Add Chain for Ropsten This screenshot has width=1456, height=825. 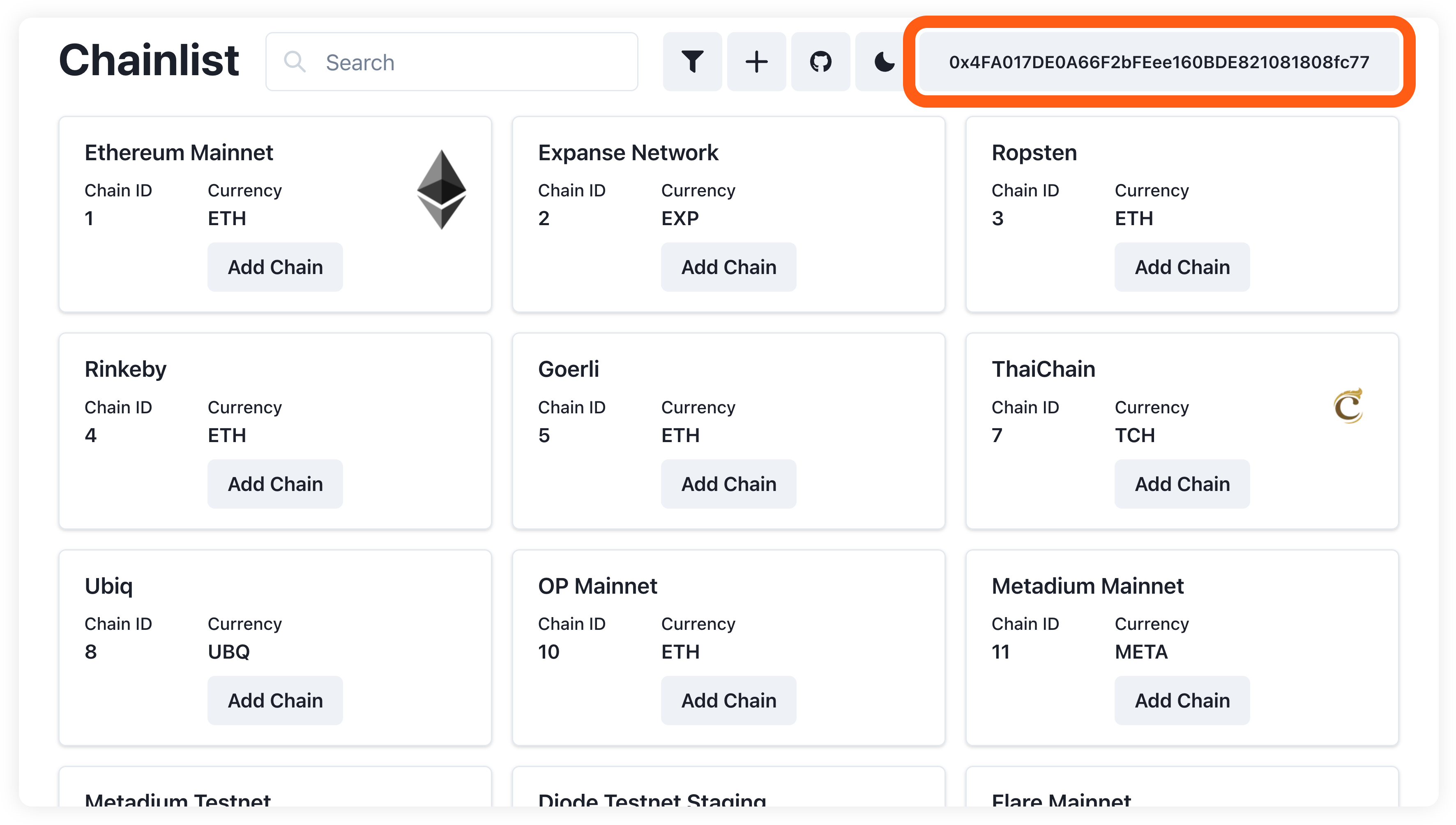[1182, 267]
